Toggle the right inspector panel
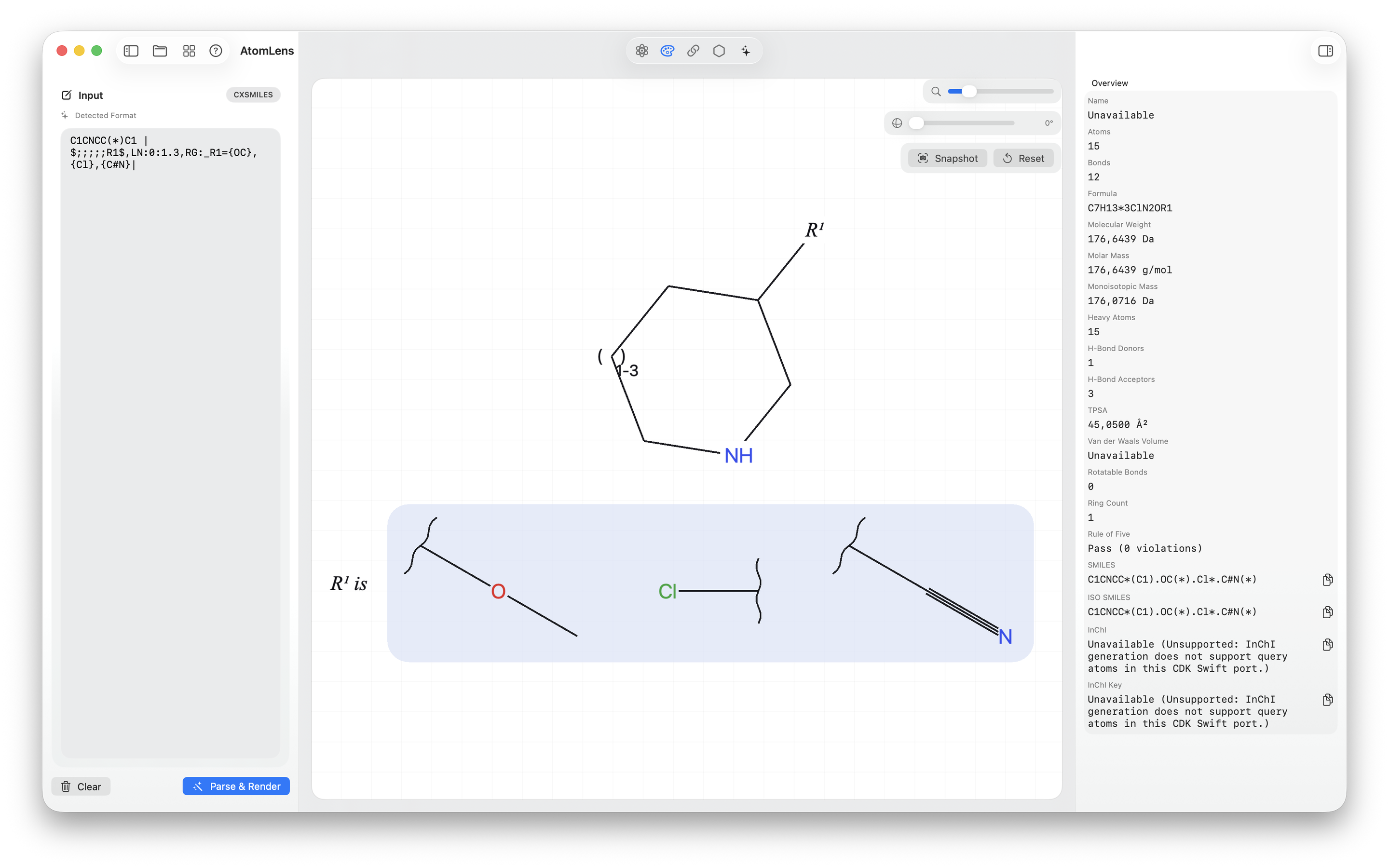 pos(1325,51)
